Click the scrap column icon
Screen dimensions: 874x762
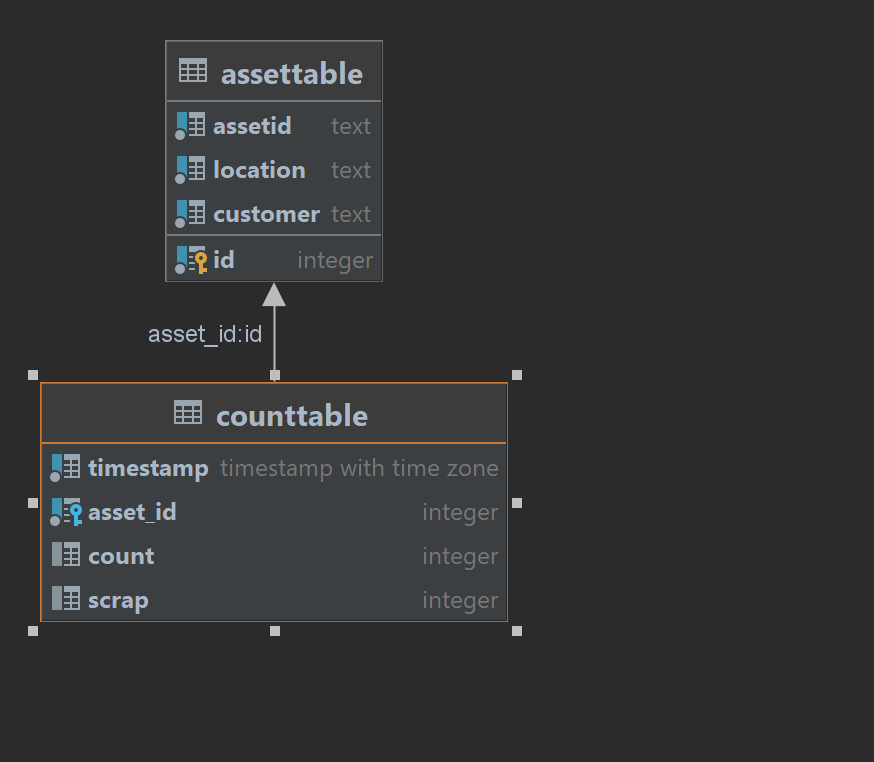(66, 599)
